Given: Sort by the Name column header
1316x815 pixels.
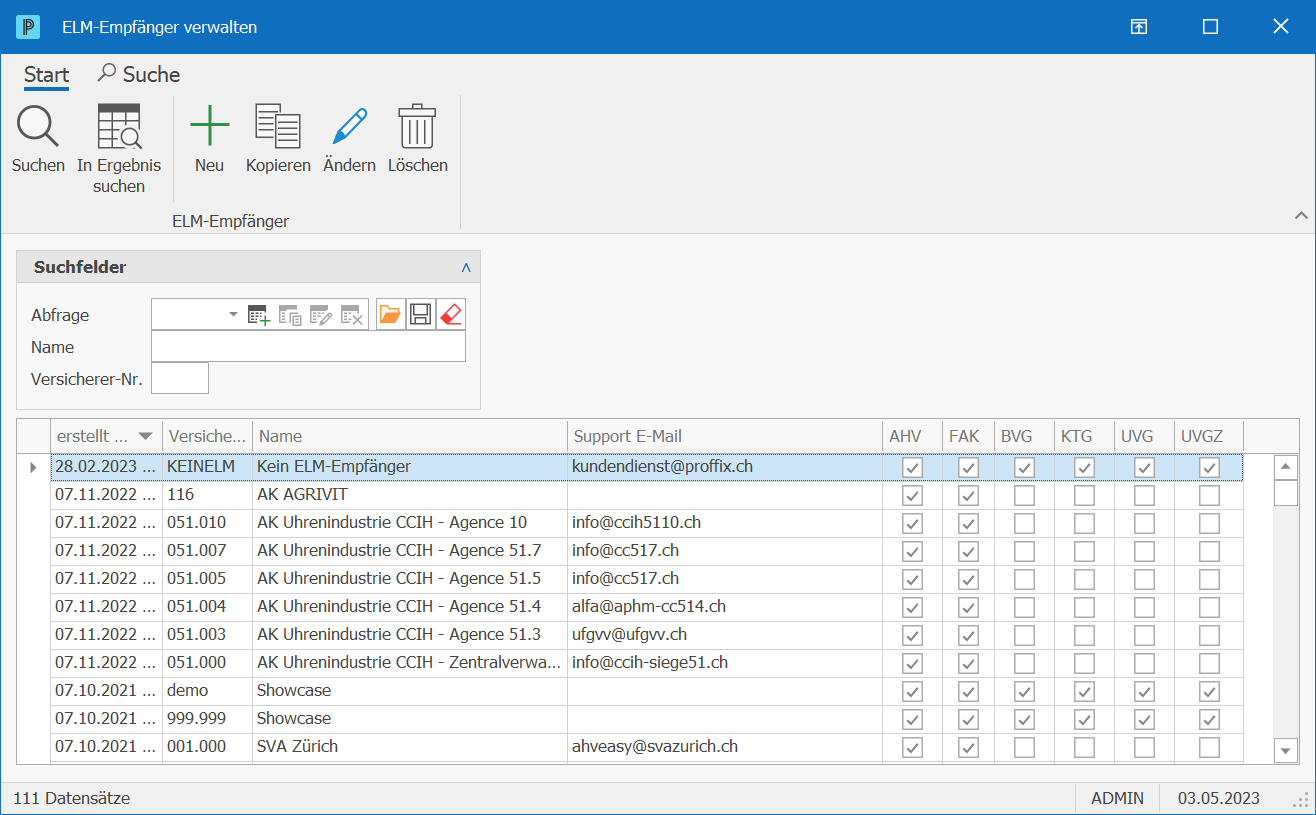Looking at the screenshot, I should [x=410, y=436].
